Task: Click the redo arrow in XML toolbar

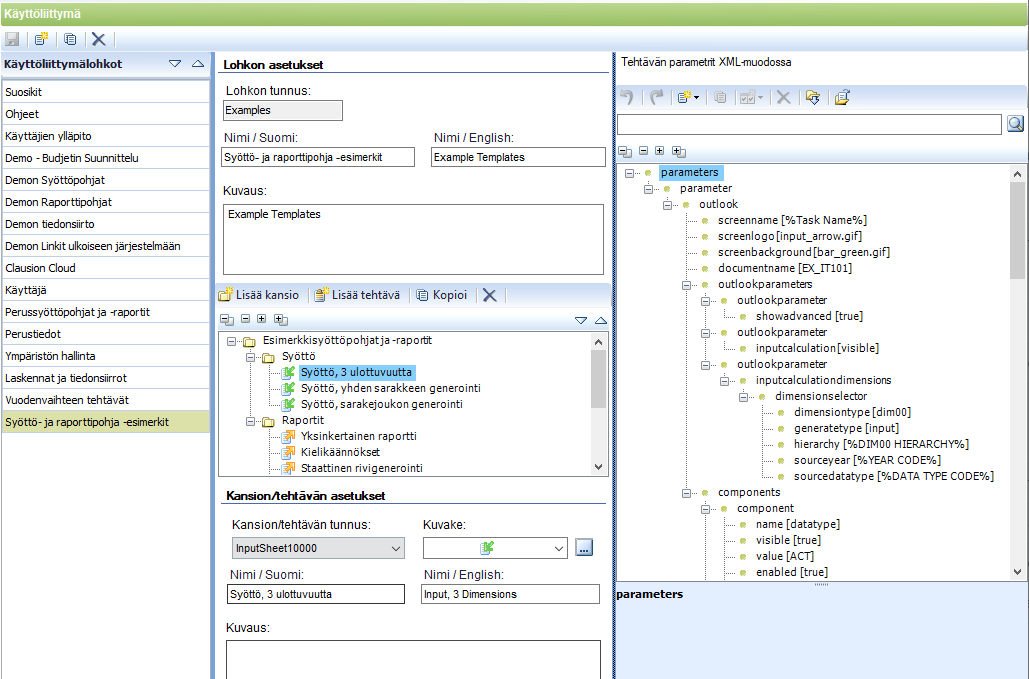Action: coord(656,98)
